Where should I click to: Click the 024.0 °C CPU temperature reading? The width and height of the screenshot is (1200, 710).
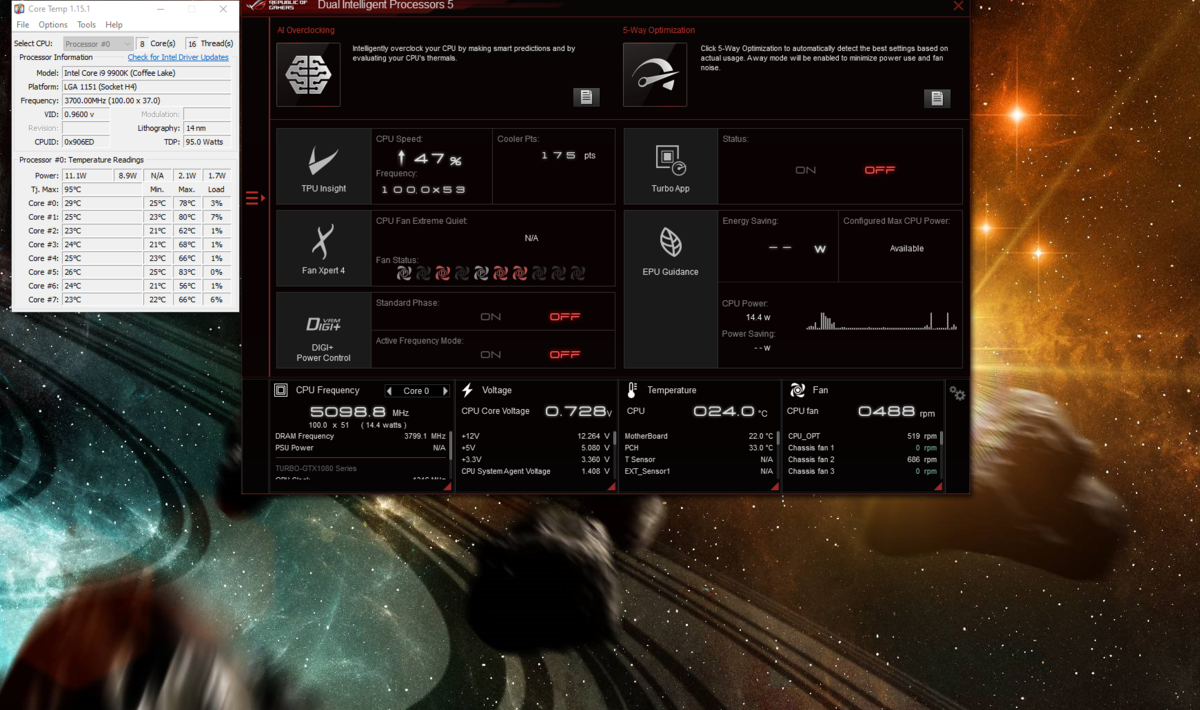(731, 412)
